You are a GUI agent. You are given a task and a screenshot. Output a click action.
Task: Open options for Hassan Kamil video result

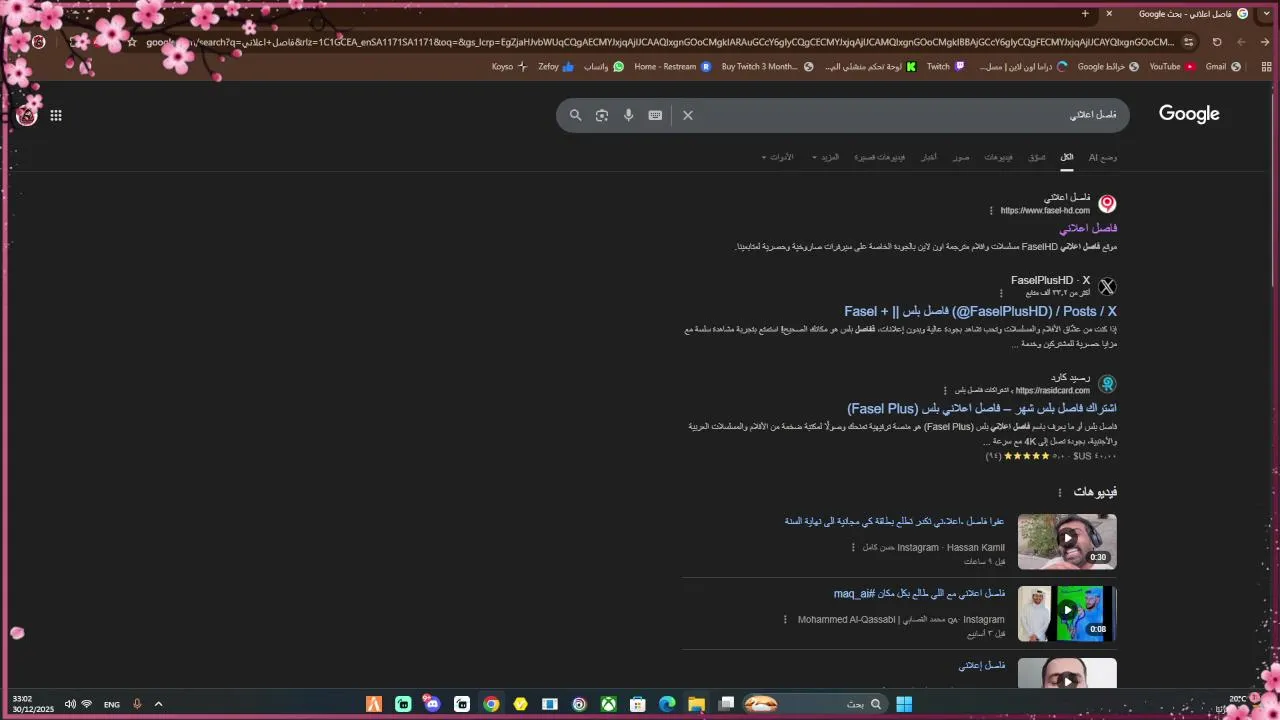coord(853,547)
